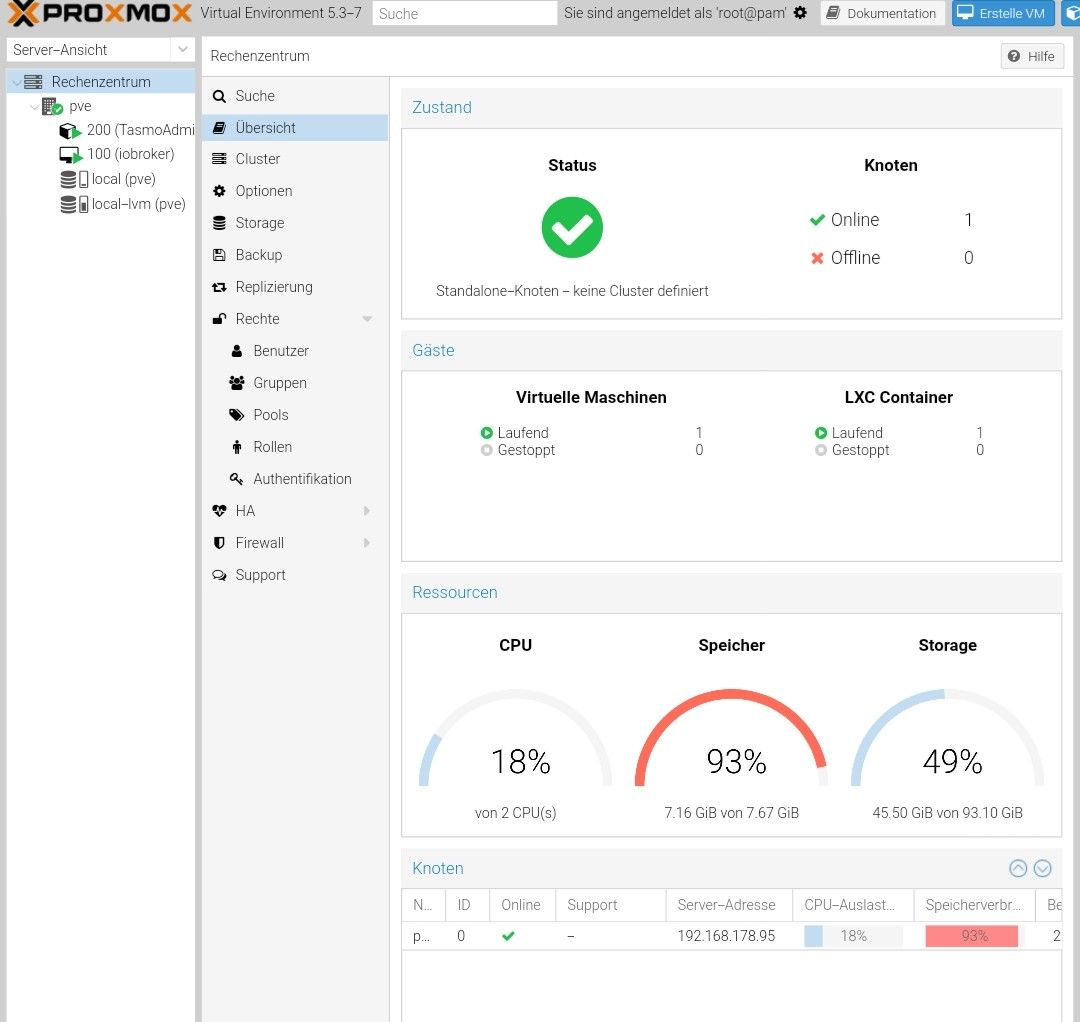Click the Storage database icon in menu

(219, 222)
